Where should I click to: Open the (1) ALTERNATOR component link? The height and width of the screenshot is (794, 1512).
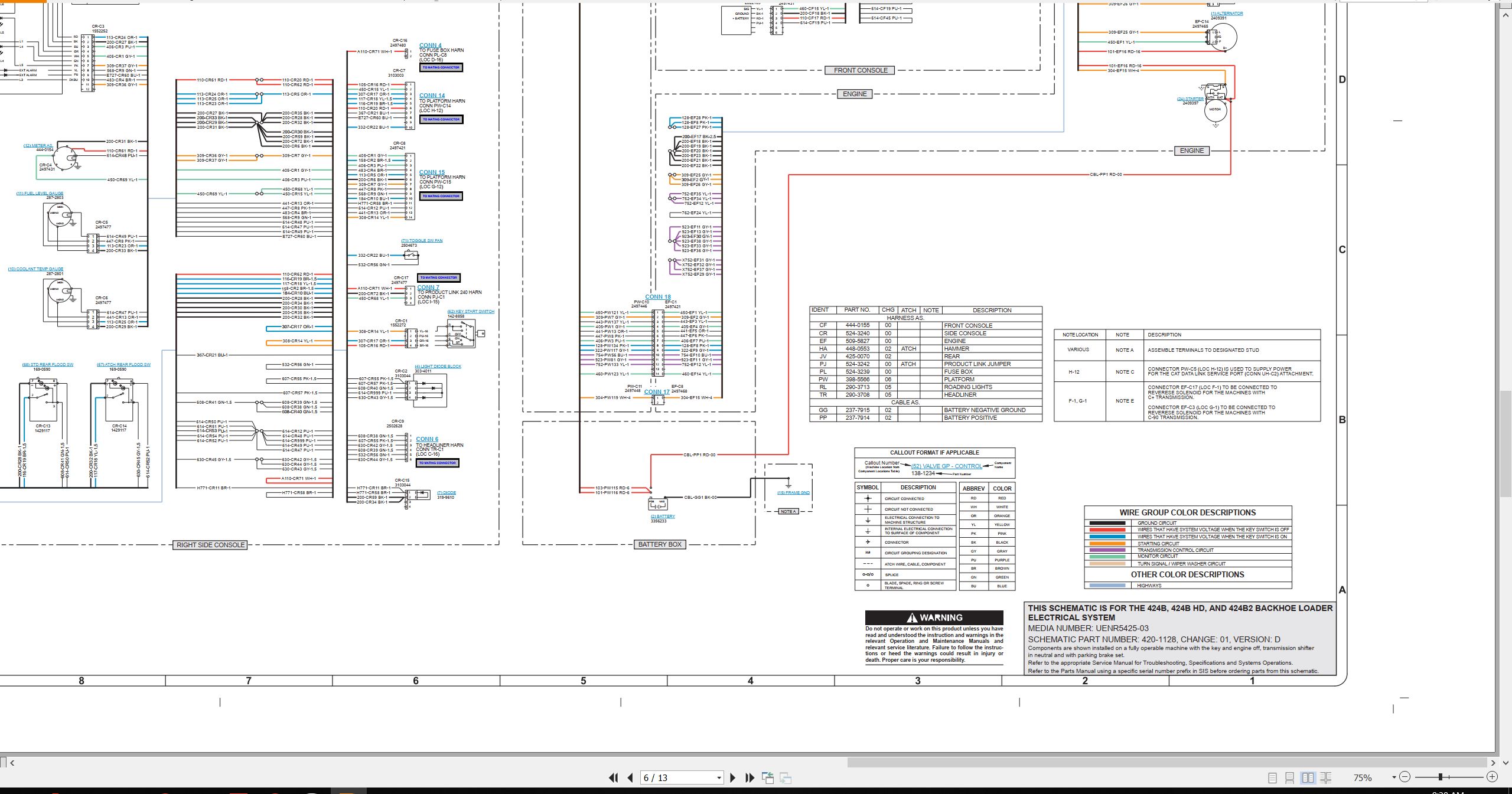pyautogui.click(x=1227, y=14)
